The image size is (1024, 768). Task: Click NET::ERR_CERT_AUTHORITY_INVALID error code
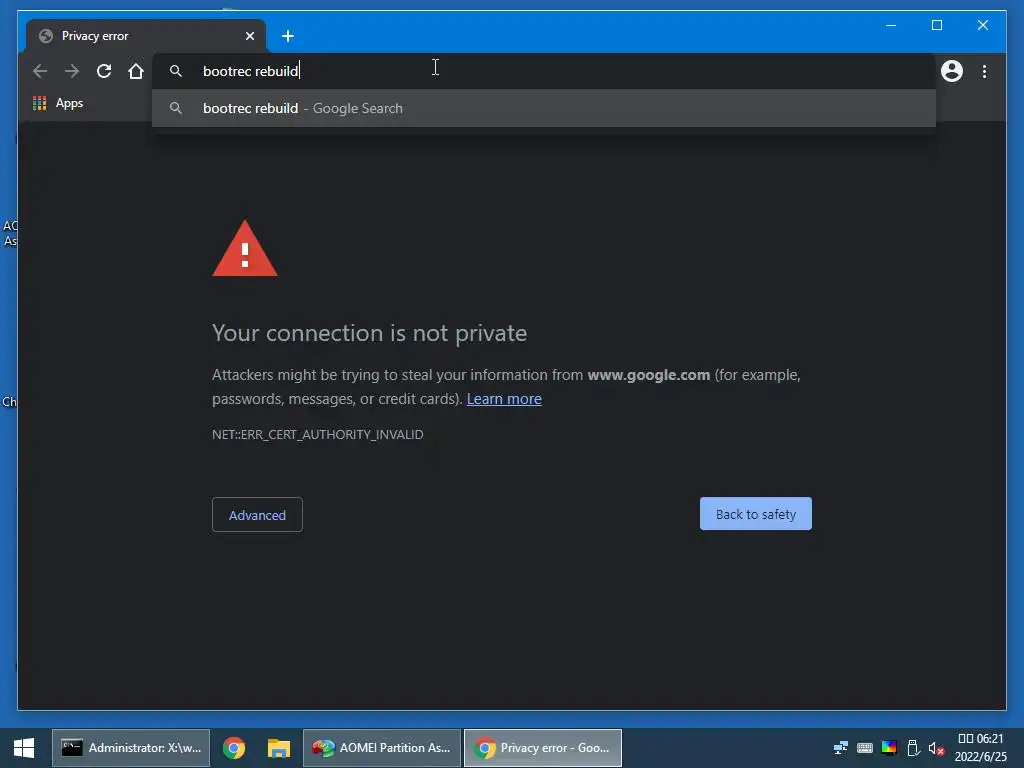click(317, 434)
